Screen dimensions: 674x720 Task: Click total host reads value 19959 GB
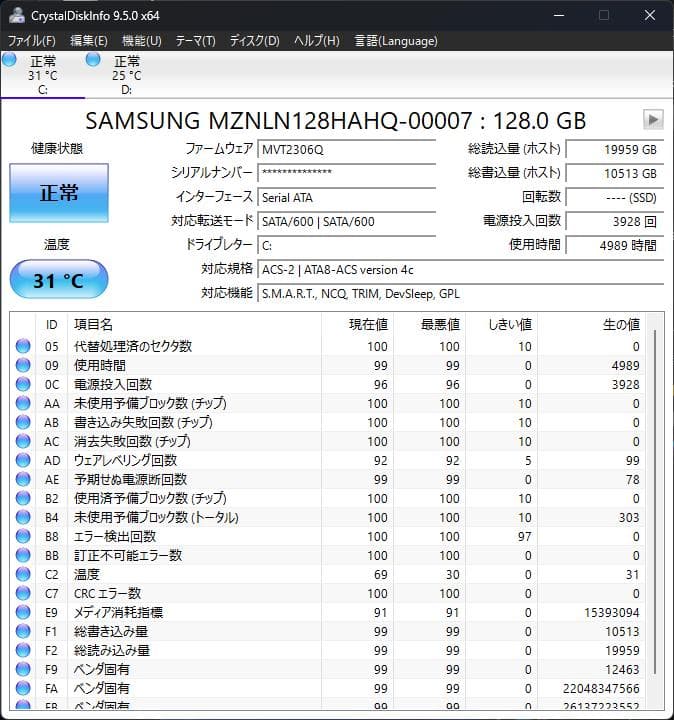[615, 150]
